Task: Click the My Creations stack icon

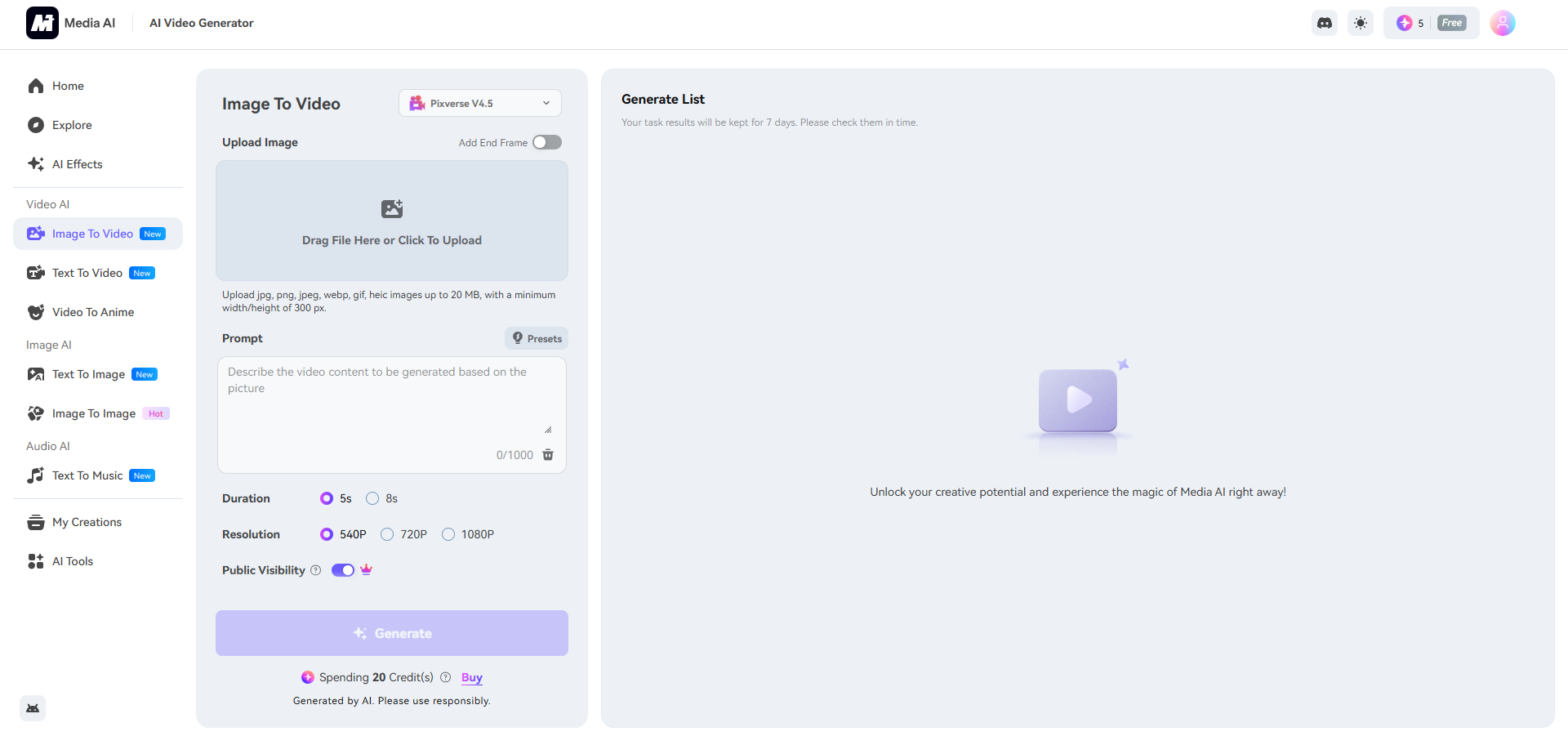Action: point(36,522)
